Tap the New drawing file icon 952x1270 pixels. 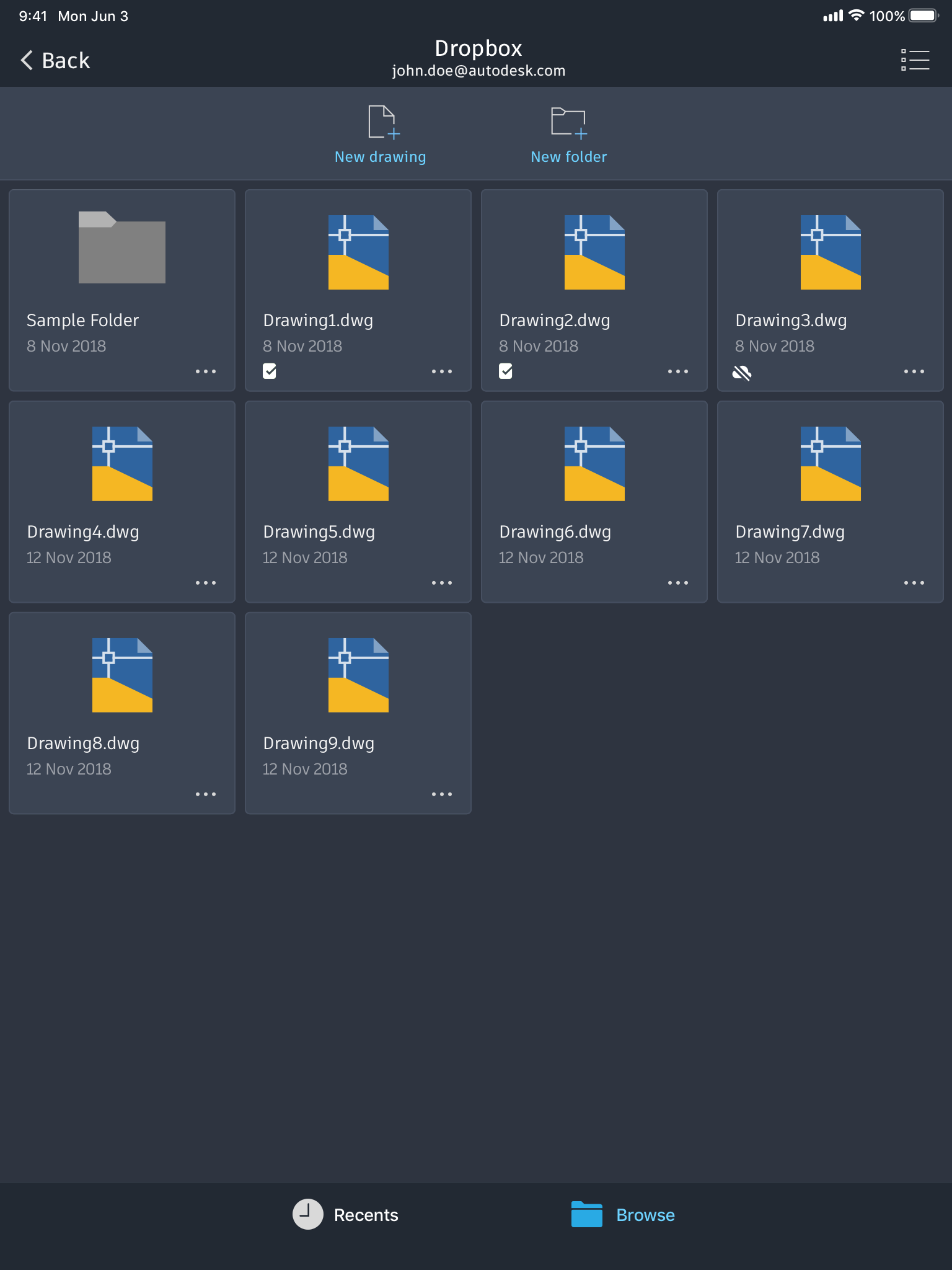point(384,122)
